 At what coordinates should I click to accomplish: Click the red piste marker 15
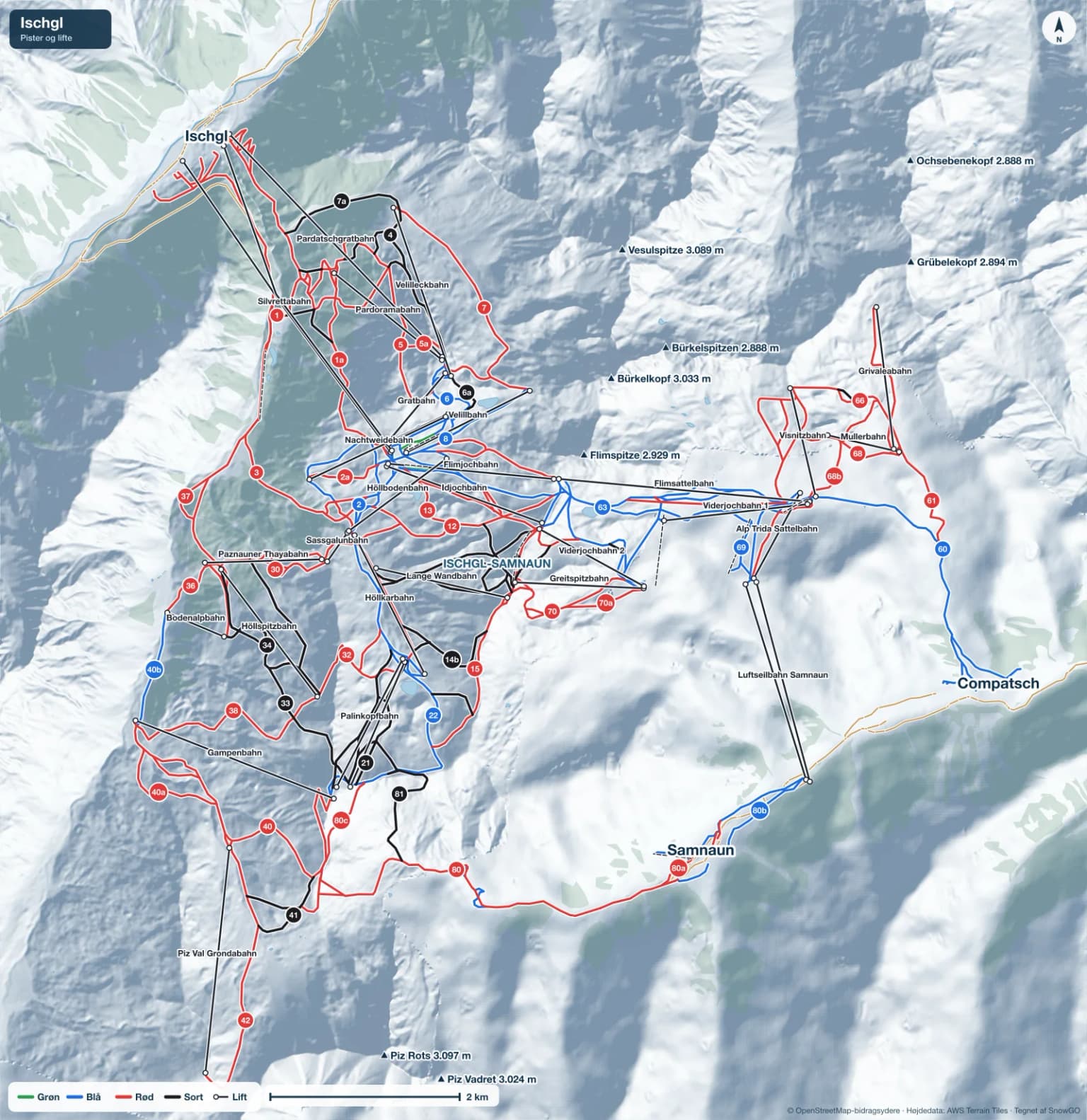(x=475, y=669)
